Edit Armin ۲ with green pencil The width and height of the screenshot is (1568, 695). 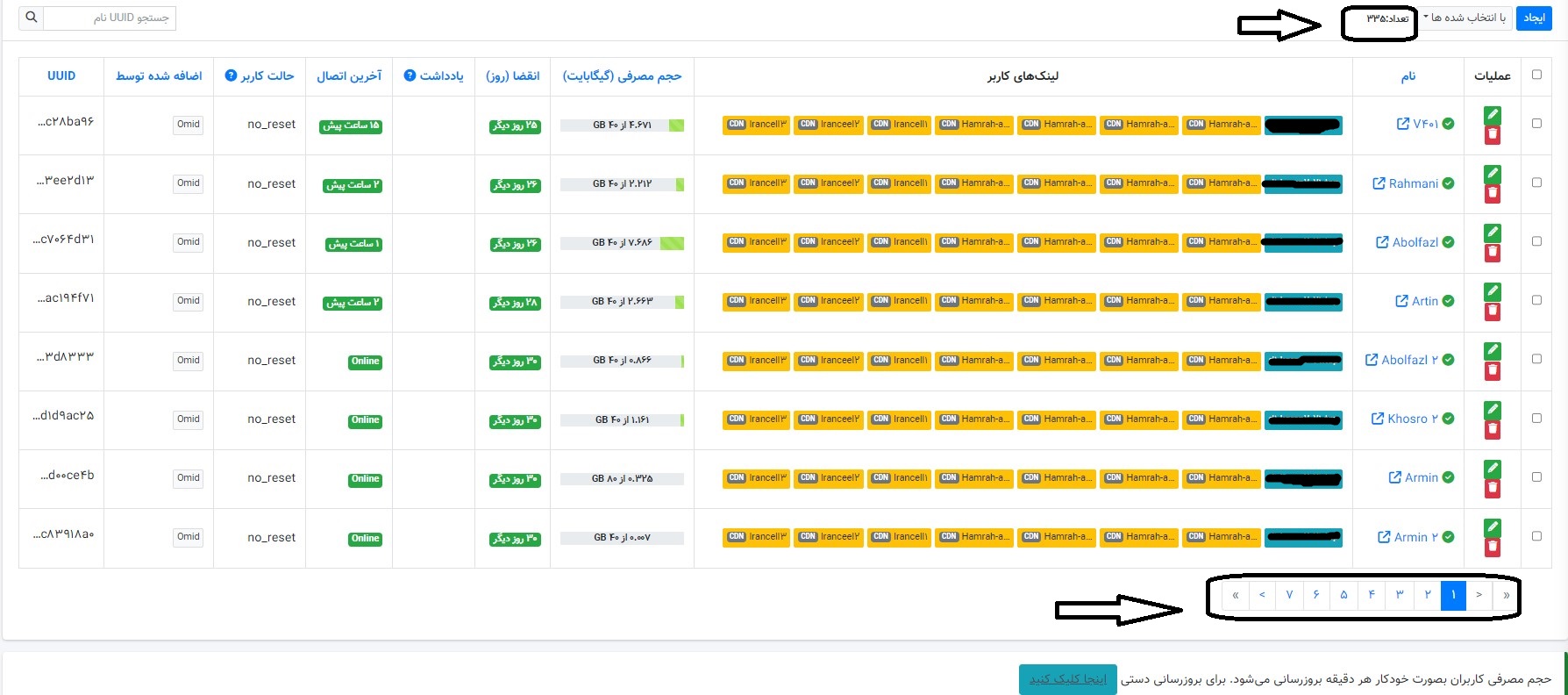coord(1493,527)
